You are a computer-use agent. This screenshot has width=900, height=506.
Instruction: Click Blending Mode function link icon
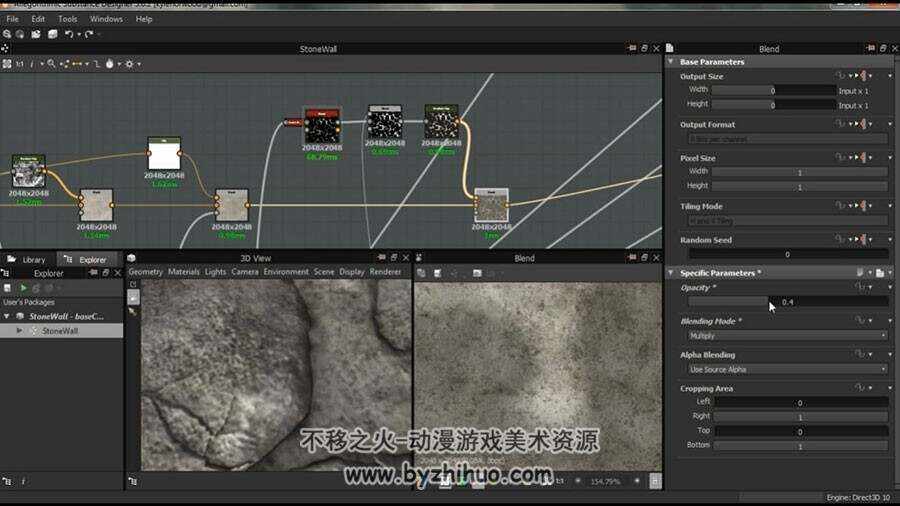[x=859, y=321]
